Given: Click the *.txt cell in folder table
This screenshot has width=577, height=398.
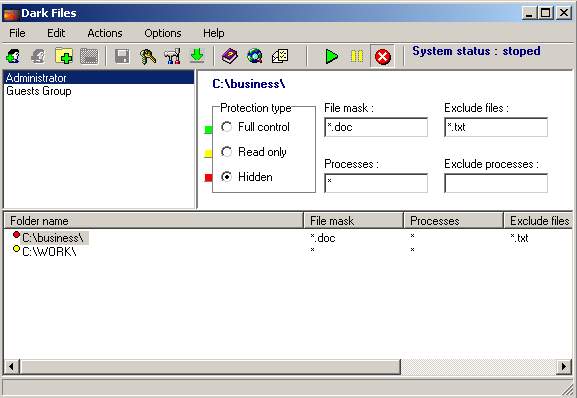Looking at the screenshot, I should [519, 238].
